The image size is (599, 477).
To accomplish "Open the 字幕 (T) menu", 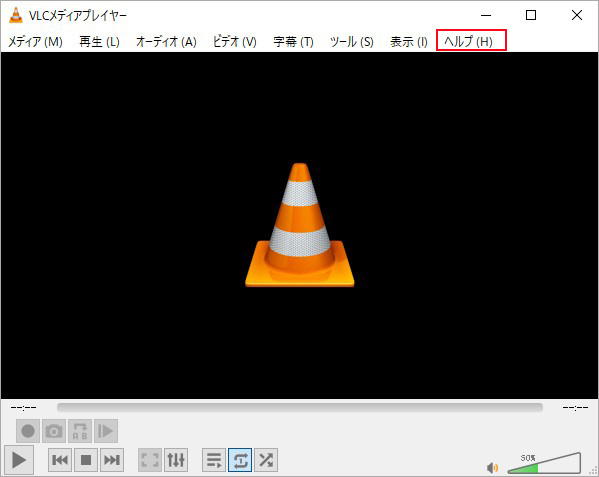I will pos(293,41).
